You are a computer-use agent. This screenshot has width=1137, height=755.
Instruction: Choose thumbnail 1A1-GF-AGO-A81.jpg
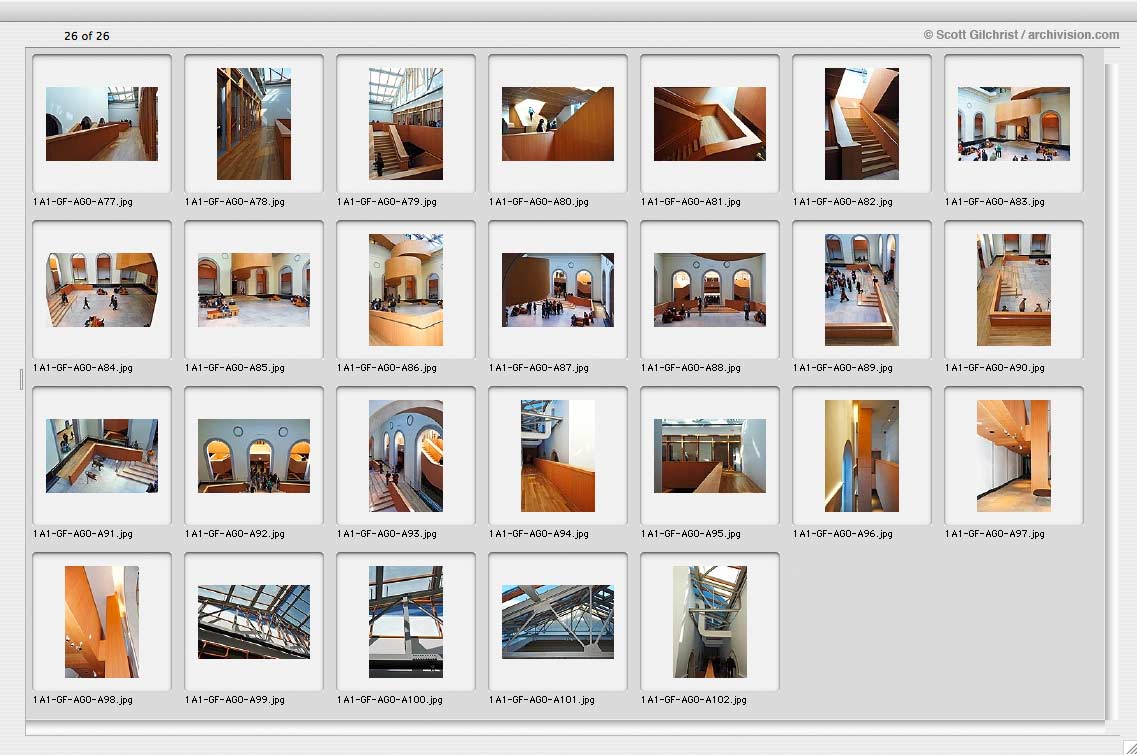(x=710, y=124)
